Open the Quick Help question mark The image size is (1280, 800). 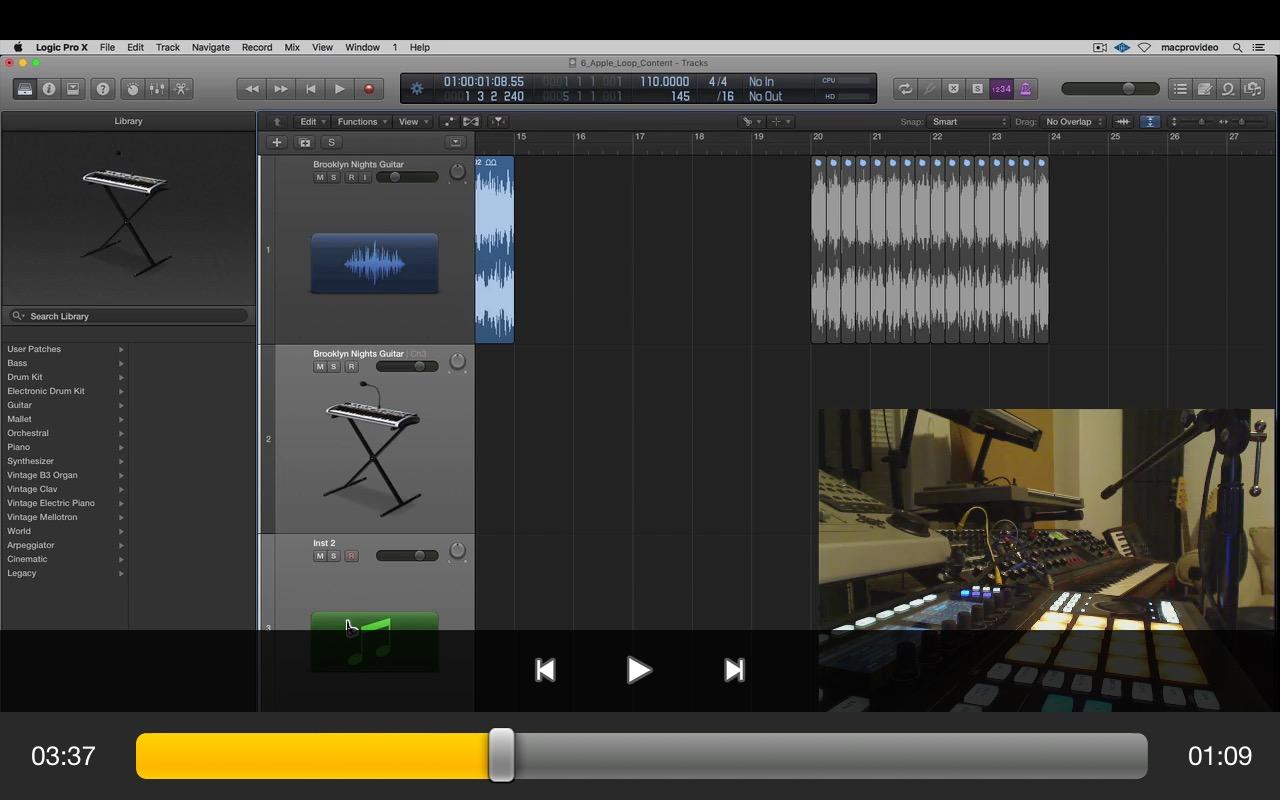pyautogui.click(x=102, y=89)
